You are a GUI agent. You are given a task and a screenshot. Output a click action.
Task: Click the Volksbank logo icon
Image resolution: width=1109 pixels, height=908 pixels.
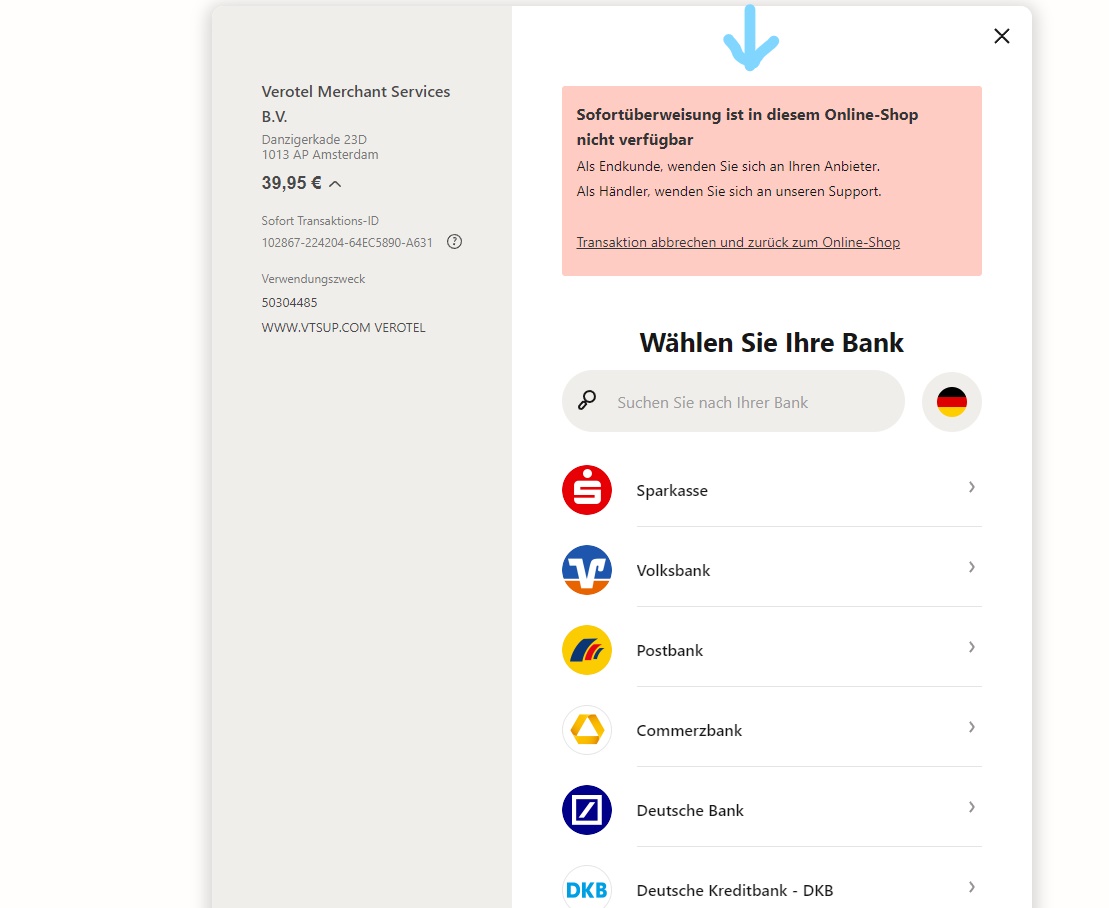click(587, 570)
